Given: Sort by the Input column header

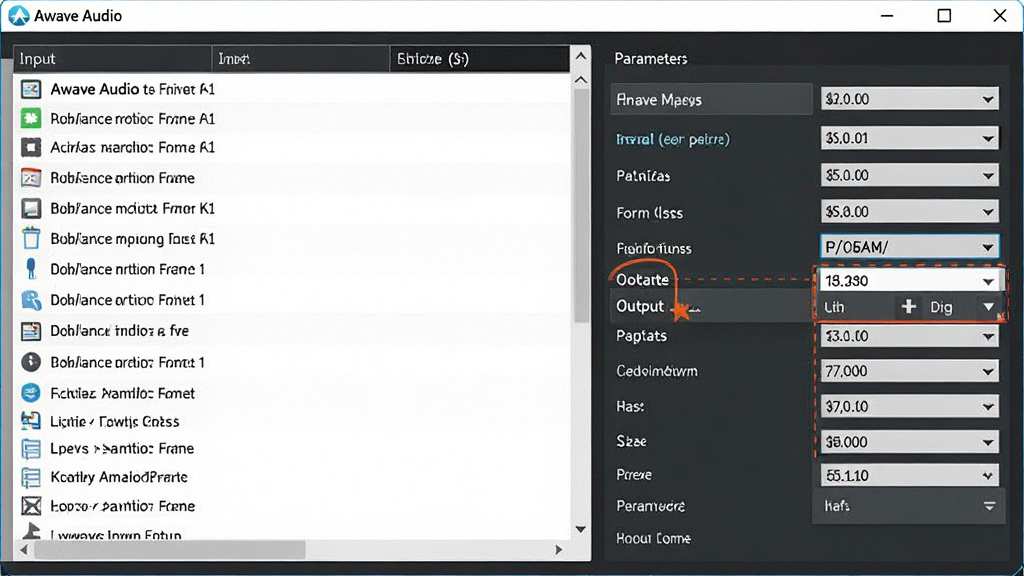Looking at the screenshot, I should [112, 59].
